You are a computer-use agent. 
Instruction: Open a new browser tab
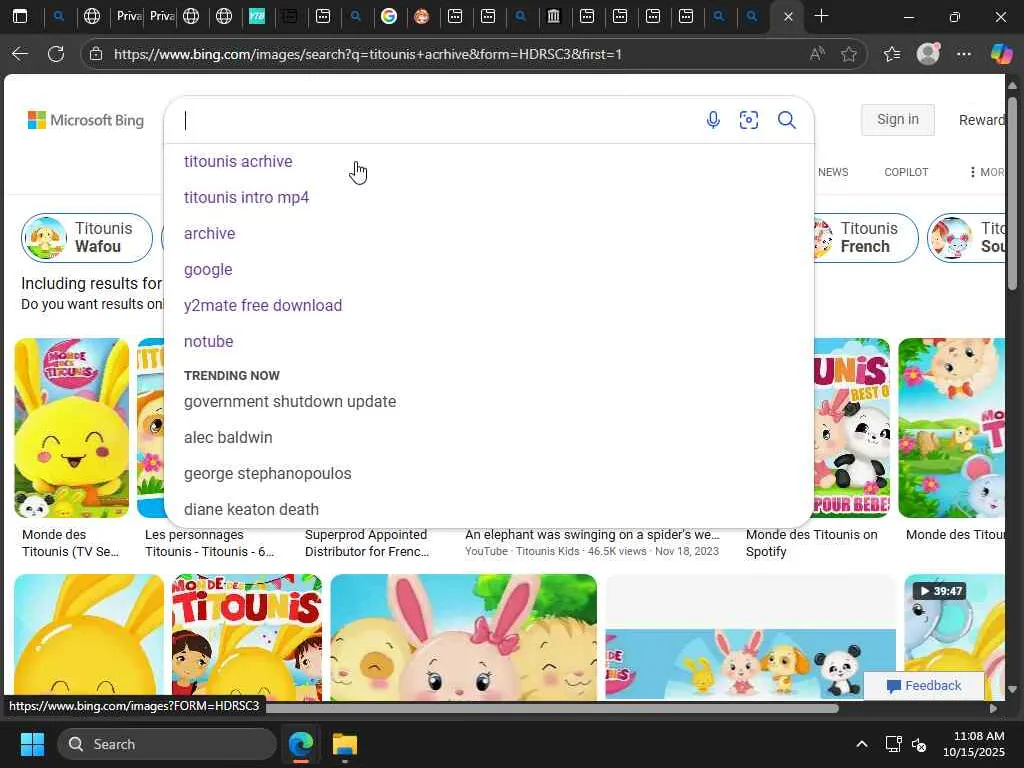(x=822, y=16)
